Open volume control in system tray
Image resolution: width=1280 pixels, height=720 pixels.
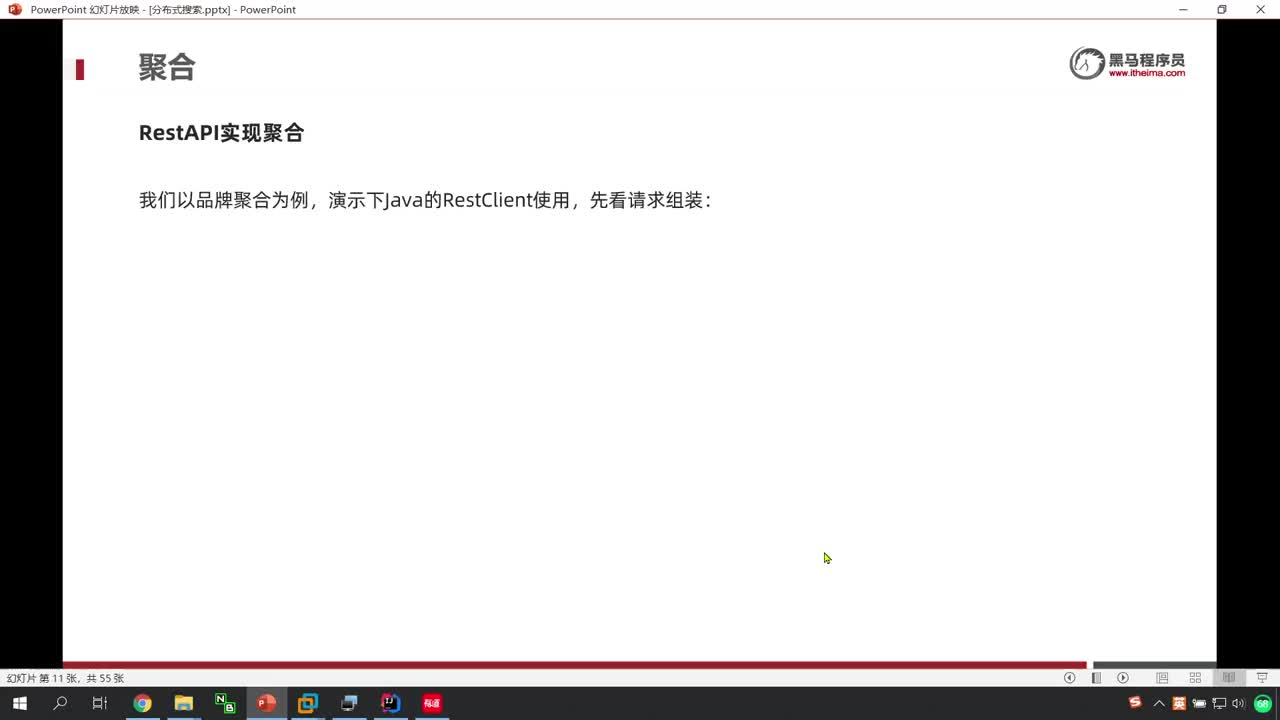(1239, 703)
